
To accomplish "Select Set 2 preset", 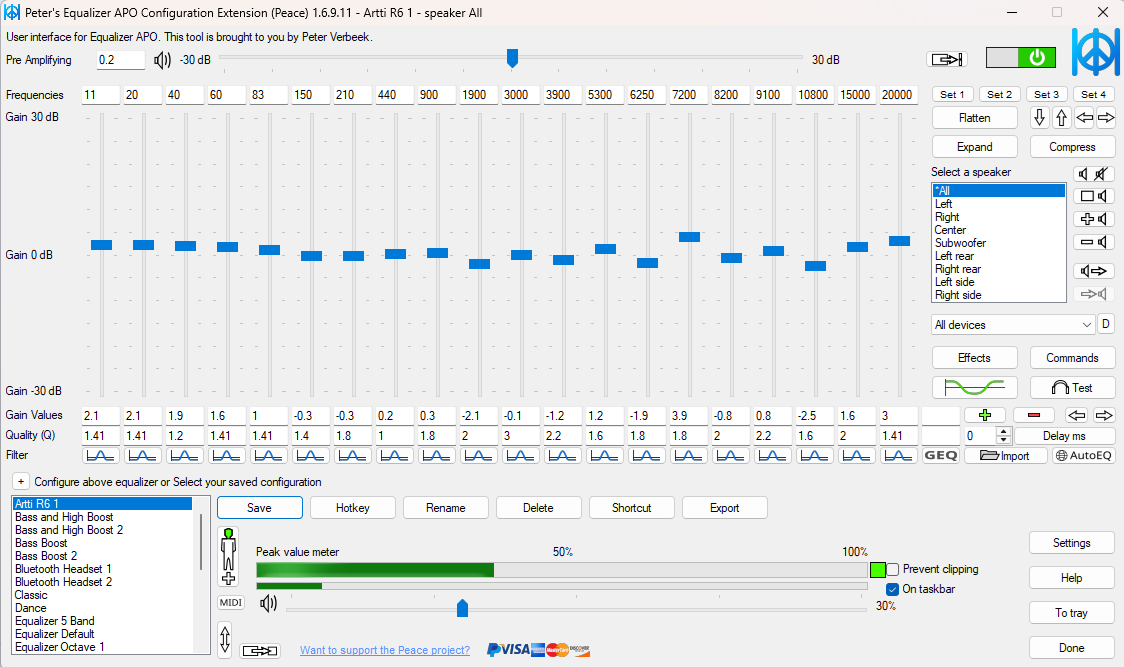I will click(x=999, y=94).
